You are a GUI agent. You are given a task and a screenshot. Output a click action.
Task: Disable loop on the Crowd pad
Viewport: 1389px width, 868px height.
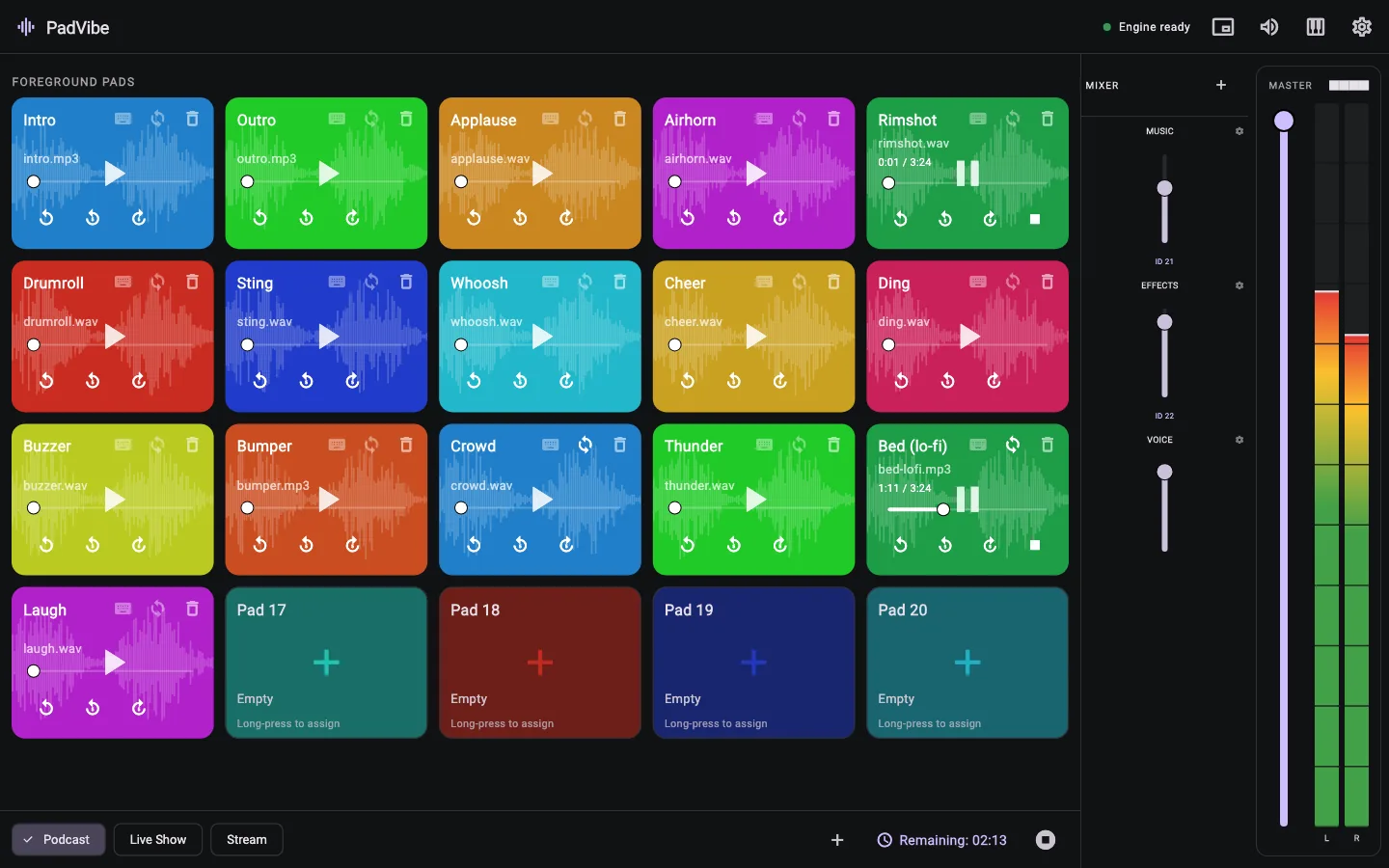[585, 445]
